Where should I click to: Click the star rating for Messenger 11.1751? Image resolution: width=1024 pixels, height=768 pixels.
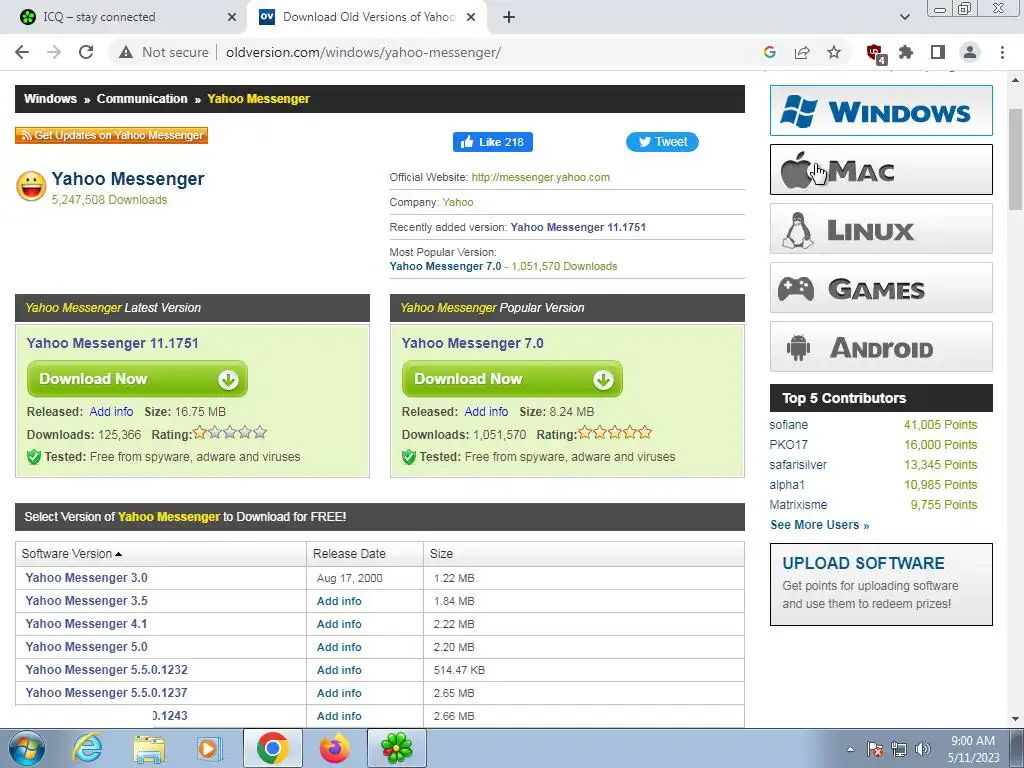230,432
